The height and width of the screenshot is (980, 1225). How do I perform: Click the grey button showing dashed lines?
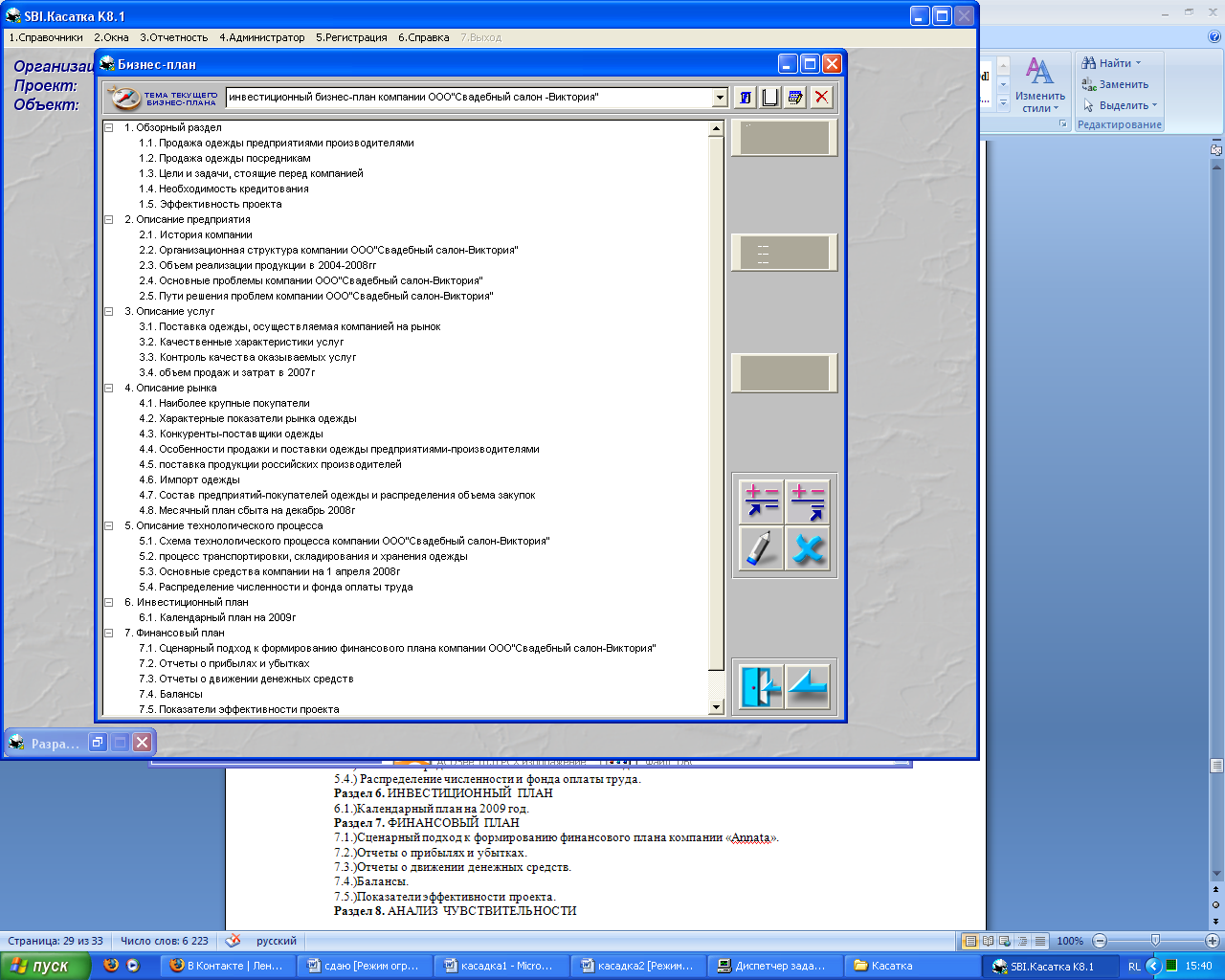(784, 253)
